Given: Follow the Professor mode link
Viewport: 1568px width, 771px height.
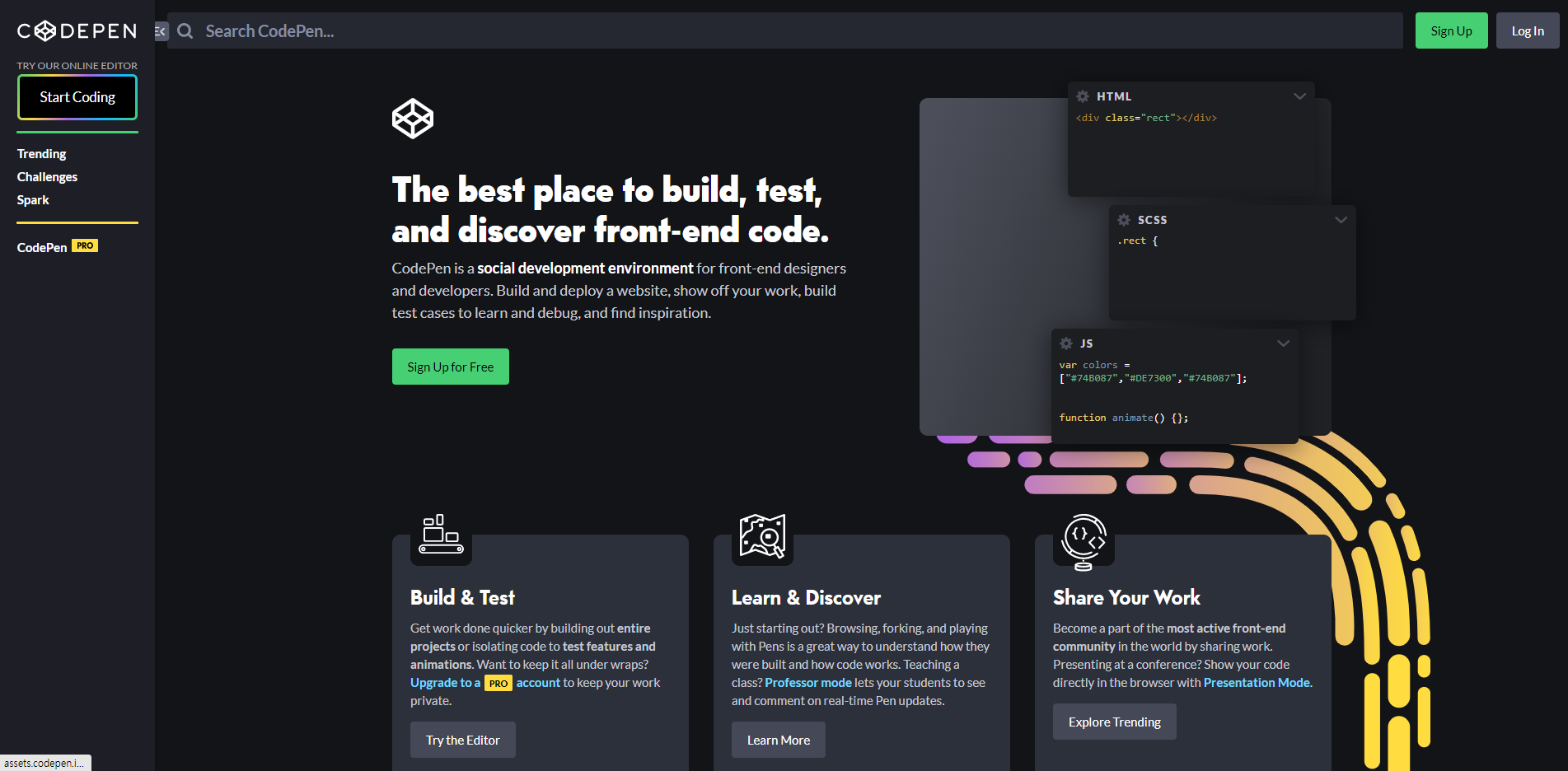Looking at the screenshot, I should pyautogui.click(x=808, y=683).
